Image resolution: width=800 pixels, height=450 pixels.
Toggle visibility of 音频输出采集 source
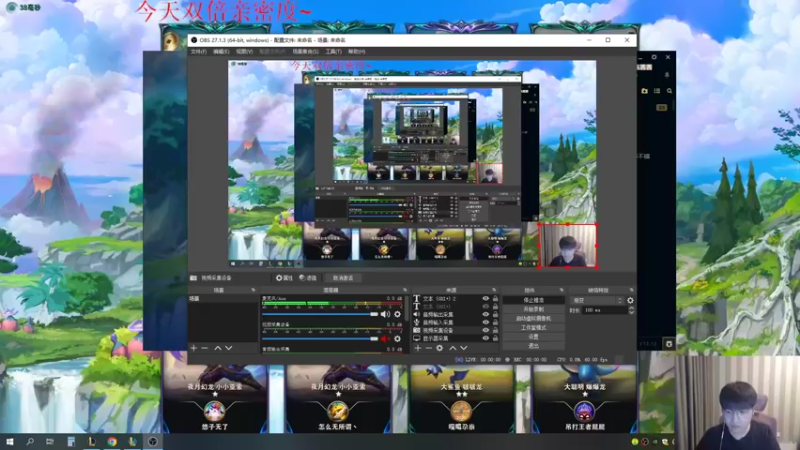486,314
